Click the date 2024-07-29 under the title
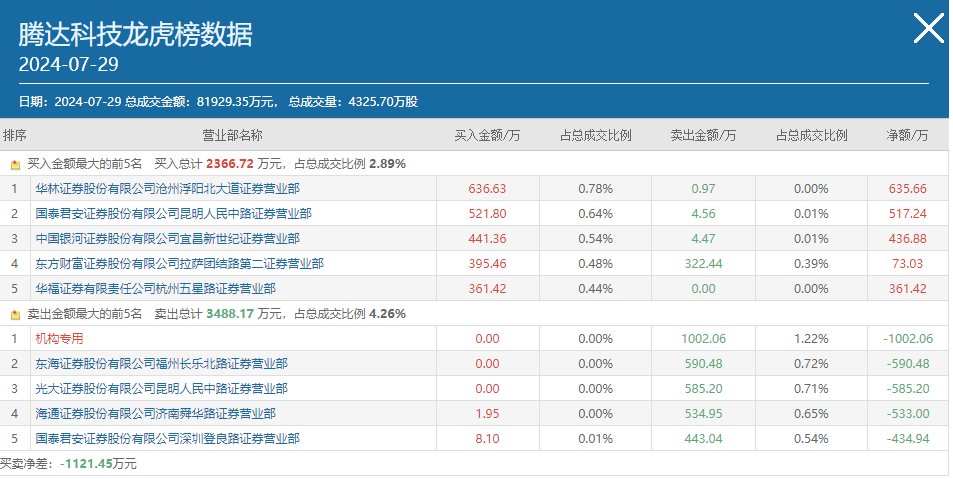 tap(68, 64)
